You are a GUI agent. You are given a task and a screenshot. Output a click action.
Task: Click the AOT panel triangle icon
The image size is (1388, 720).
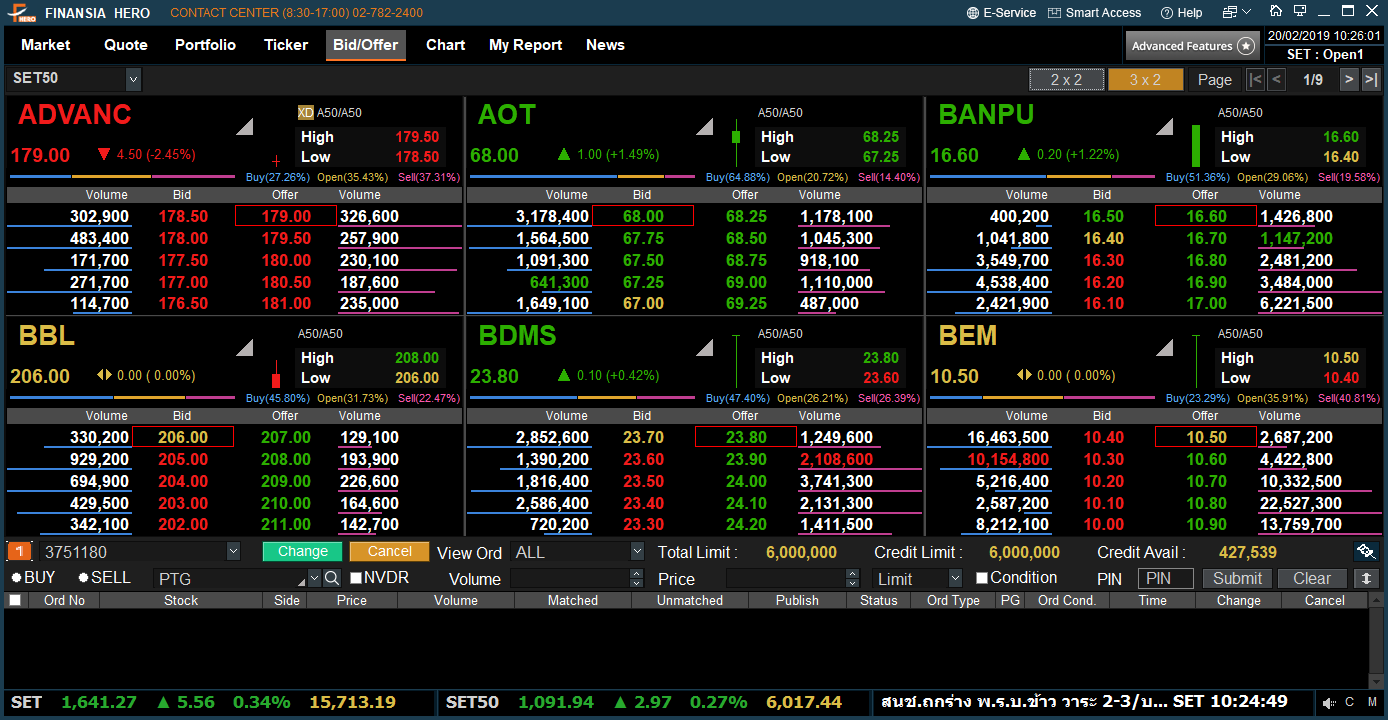705,126
